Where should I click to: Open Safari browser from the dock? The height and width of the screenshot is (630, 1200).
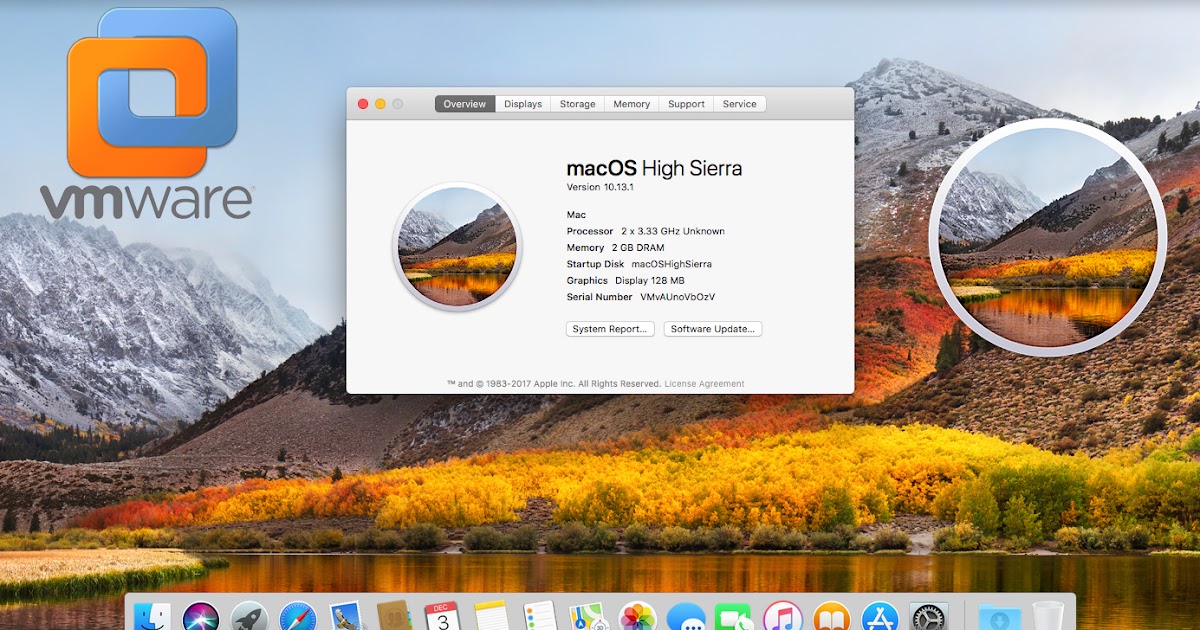pos(298,617)
